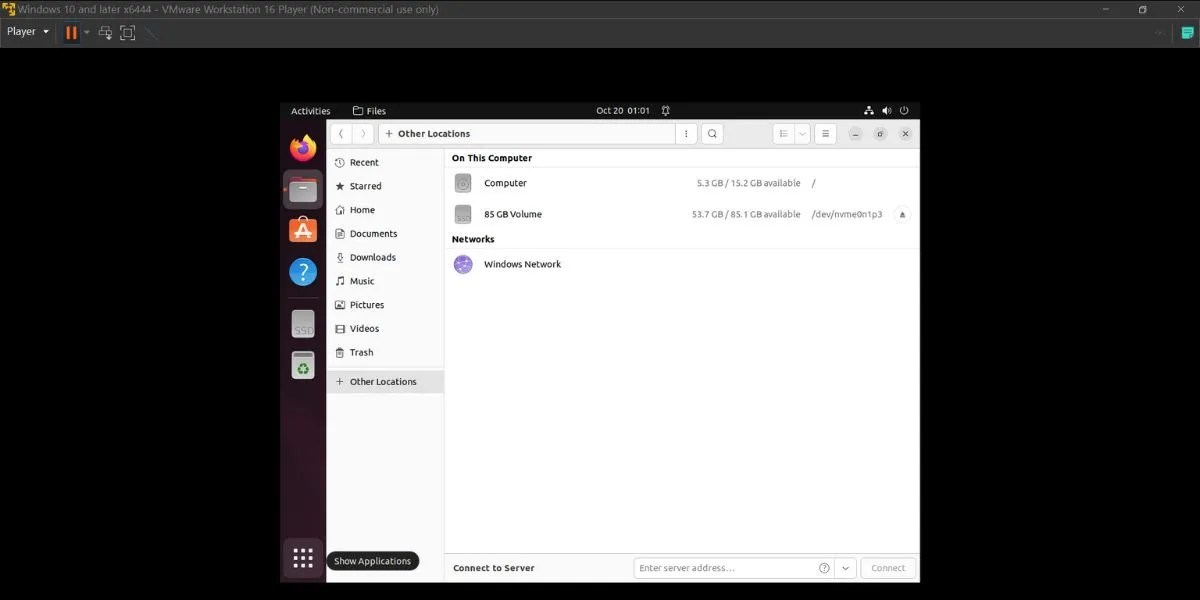This screenshot has width=1200, height=600.
Task: Open the server address history dropdown
Action: click(x=845, y=567)
